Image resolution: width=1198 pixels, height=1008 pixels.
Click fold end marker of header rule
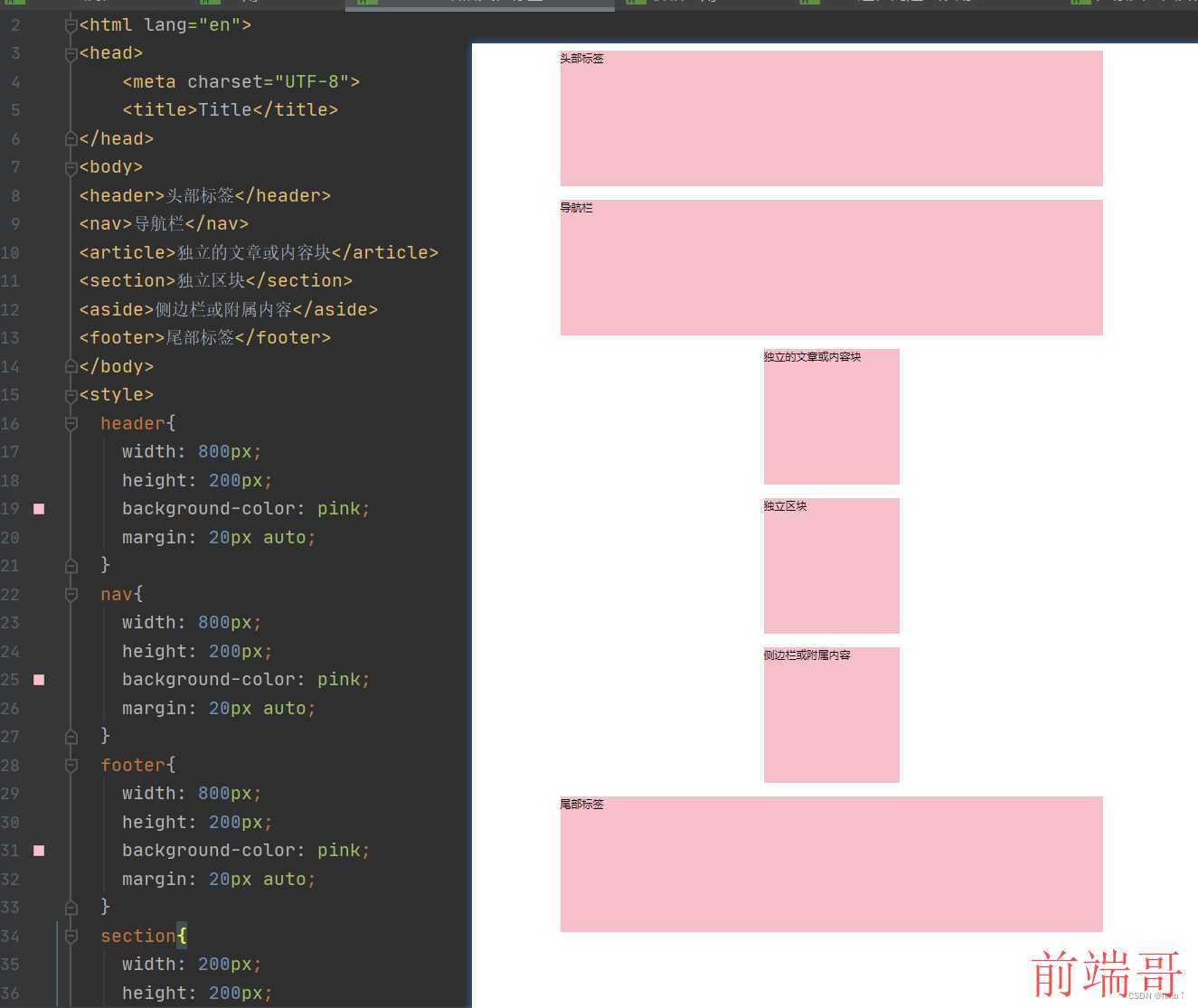coord(71,566)
